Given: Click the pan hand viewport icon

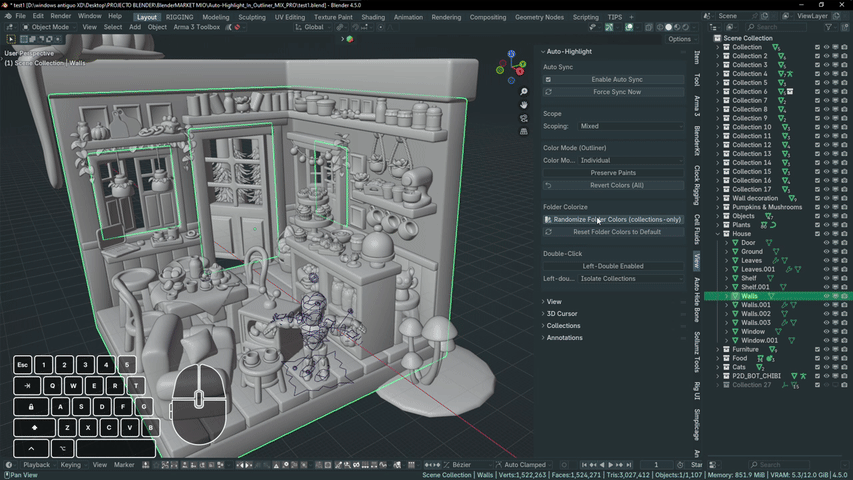Looking at the screenshot, I should click(x=523, y=104).
